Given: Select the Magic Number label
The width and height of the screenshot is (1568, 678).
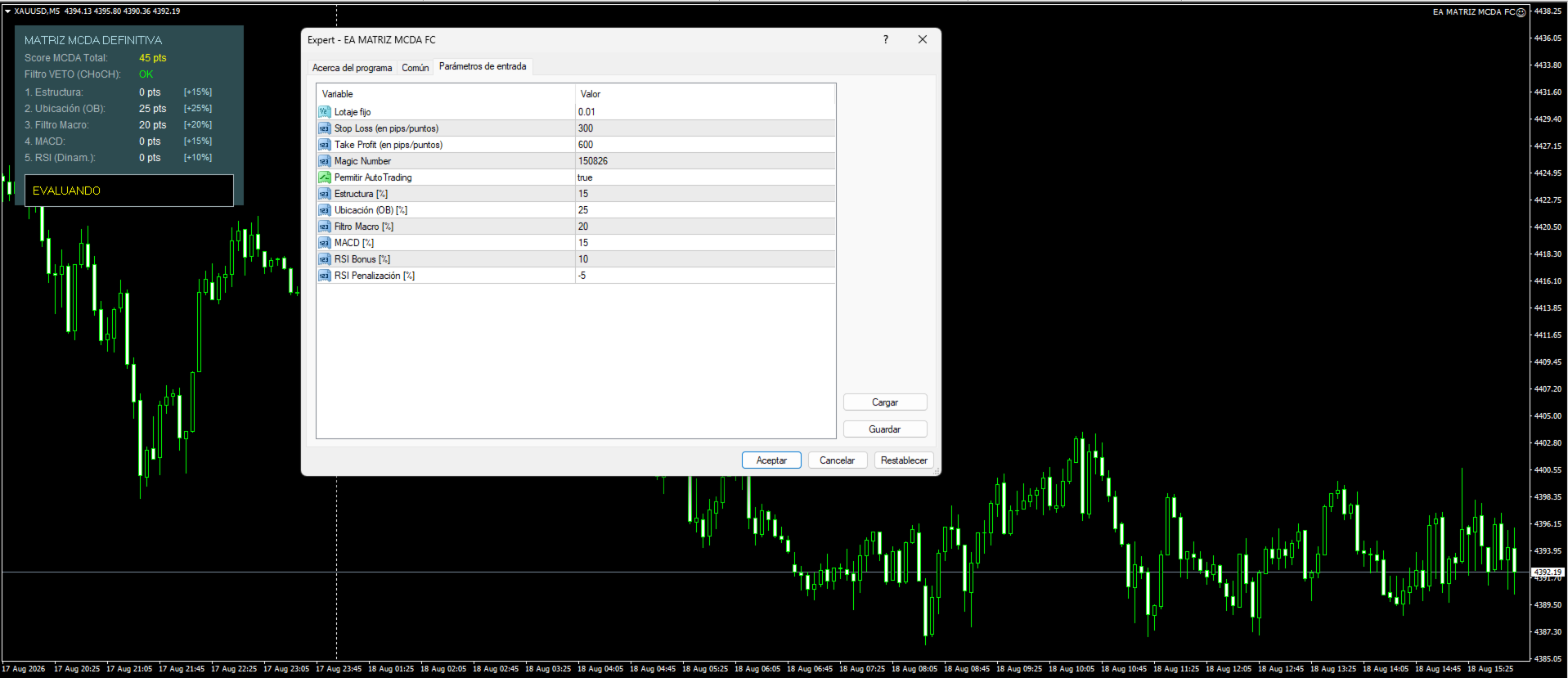Looking at the screenshot, I should 362,161.
